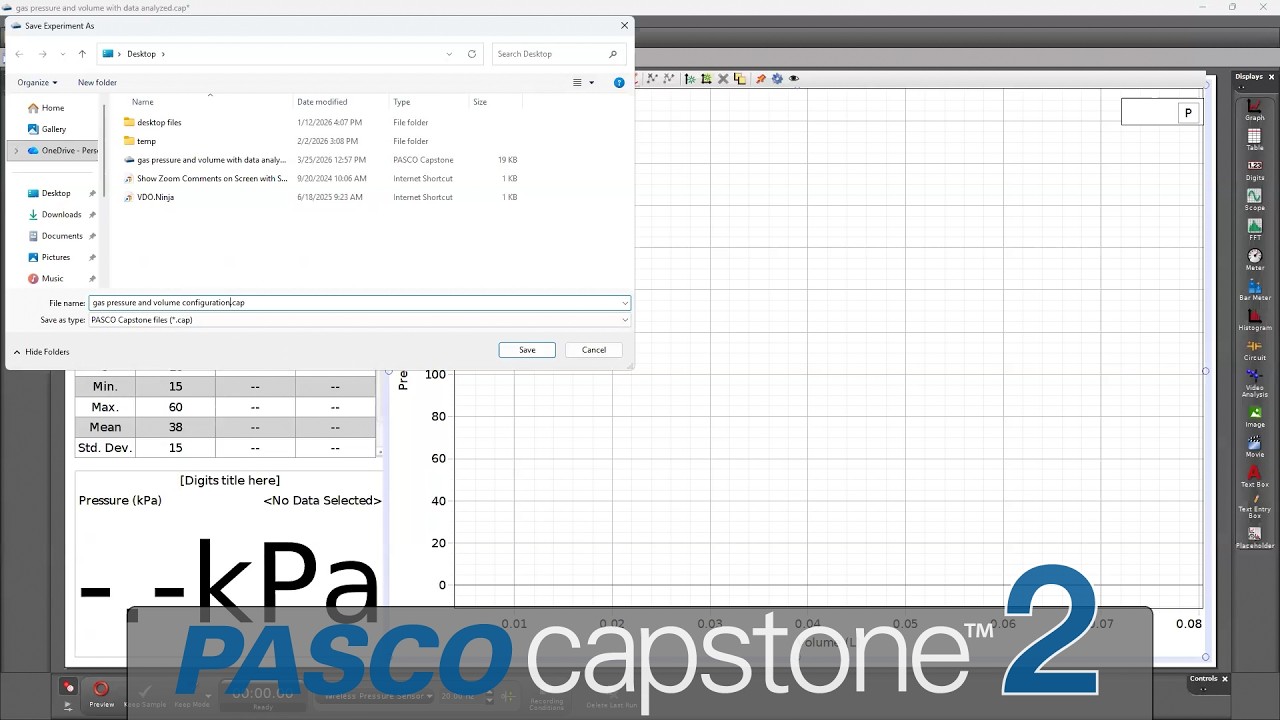Click the pin toolbar icon on graph
Screen dimensions: 1280x720
(x=760, y=78)
